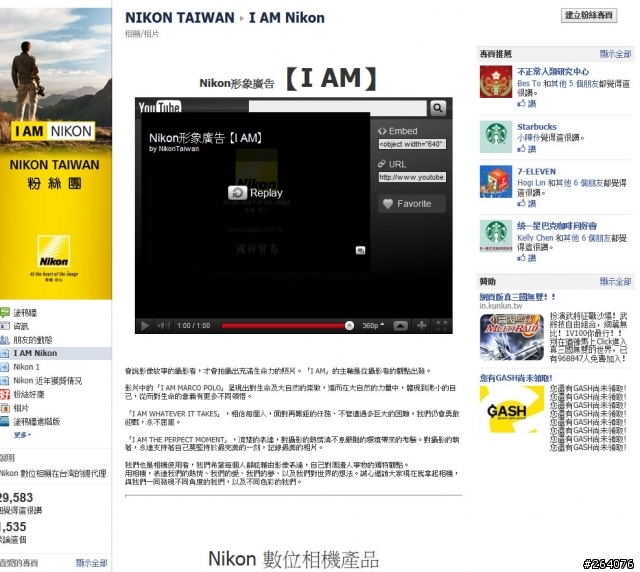This screenshot has height=572, width=640.
Task: Click the Bes To friend name link
Action: click(x=529, y=83)
